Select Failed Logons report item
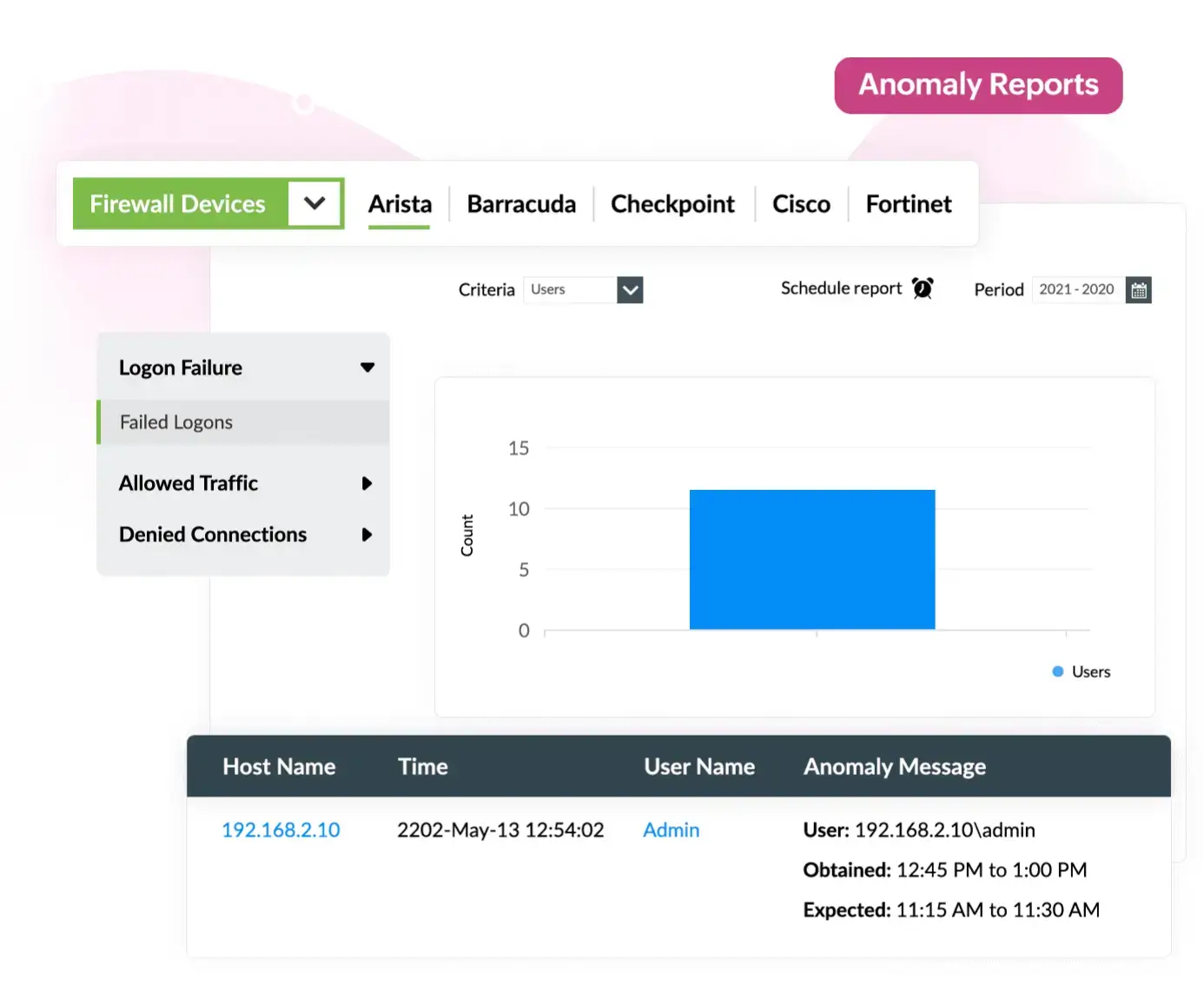The width and height of the screenshot is (1204, 1004). pyautogui.click(x=243, y=422)
